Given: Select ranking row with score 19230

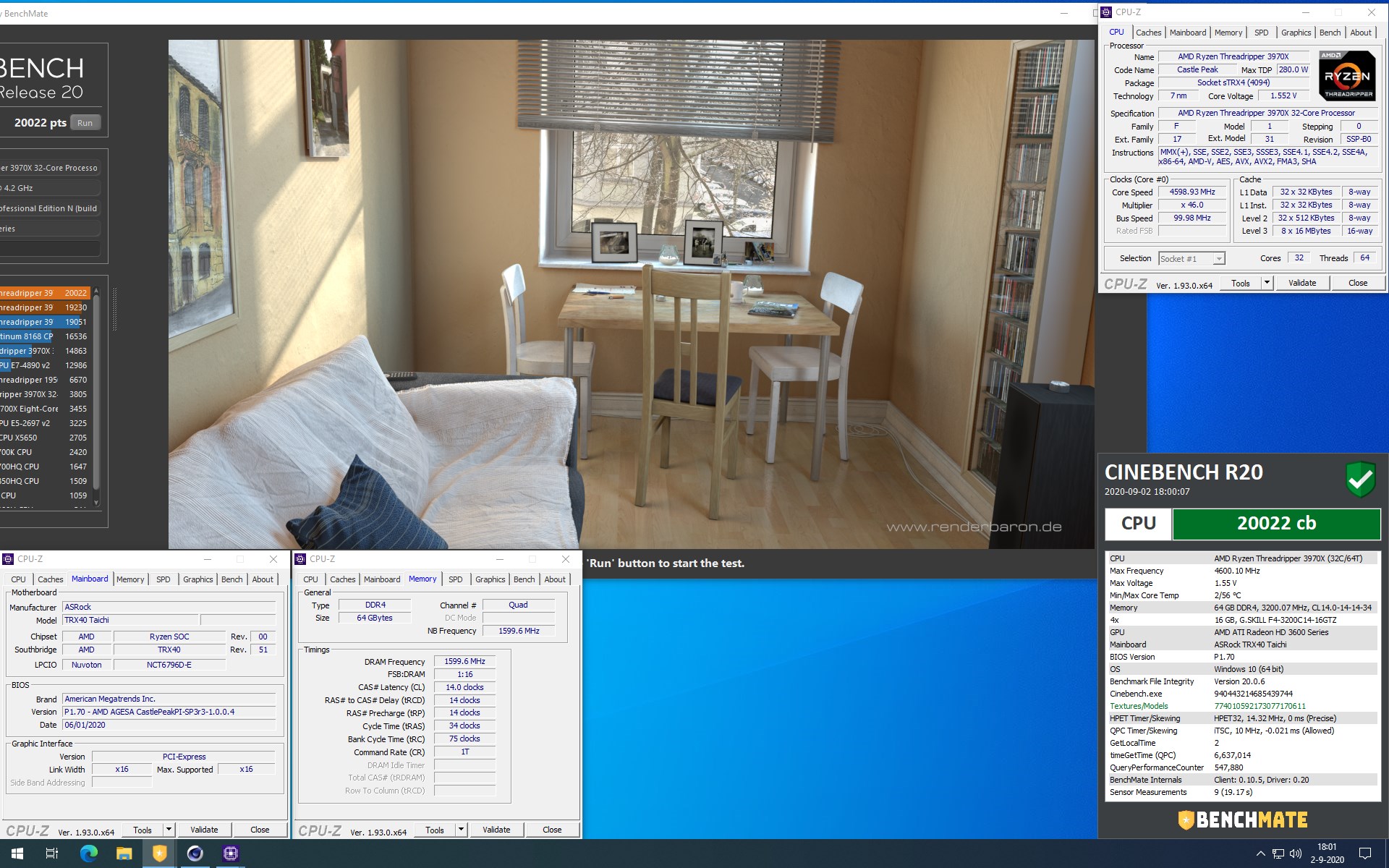Looking at the screenshot, I should 45,307.
